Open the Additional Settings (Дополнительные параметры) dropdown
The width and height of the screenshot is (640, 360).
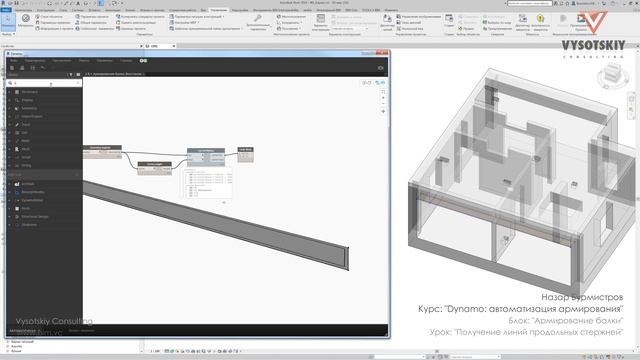(x=258, y=22)
